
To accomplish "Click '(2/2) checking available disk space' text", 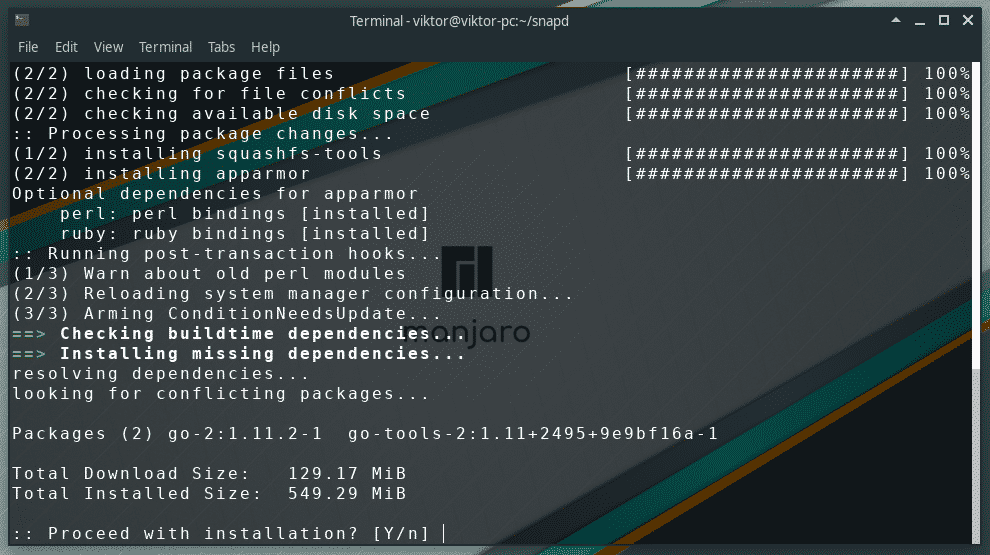I will pos(221,114).
